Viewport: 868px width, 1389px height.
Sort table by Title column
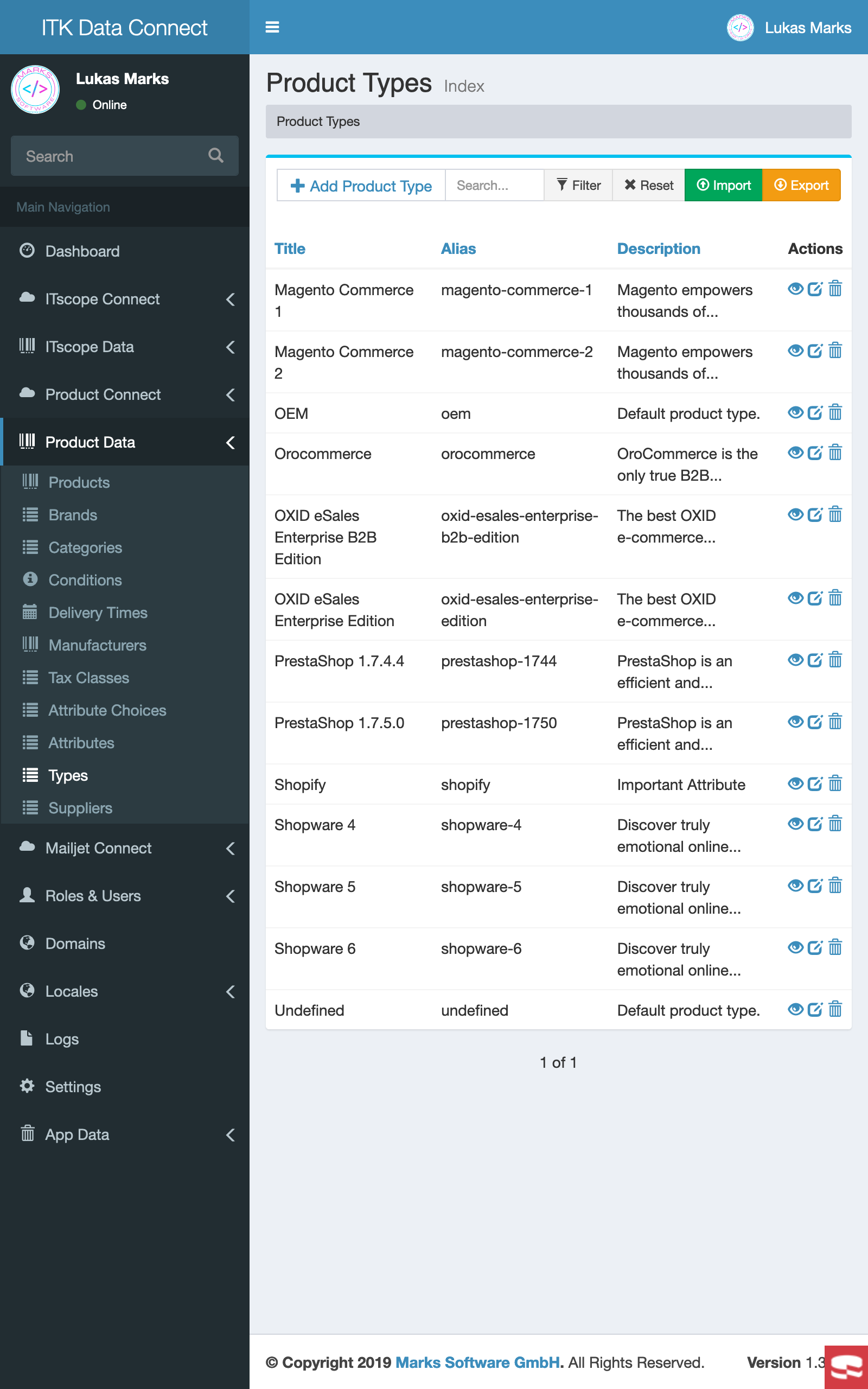[290, 249]
